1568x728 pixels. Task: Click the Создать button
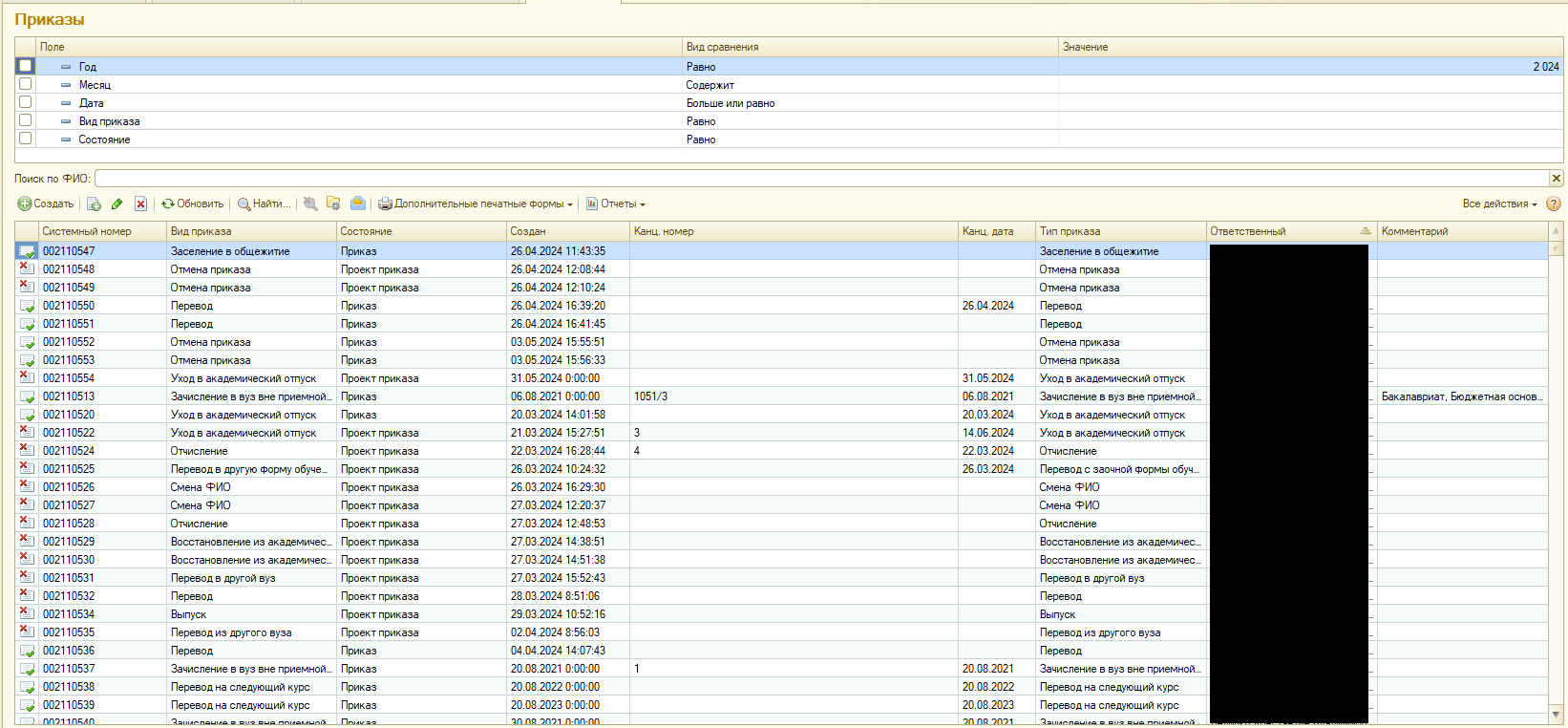[46, 203]
